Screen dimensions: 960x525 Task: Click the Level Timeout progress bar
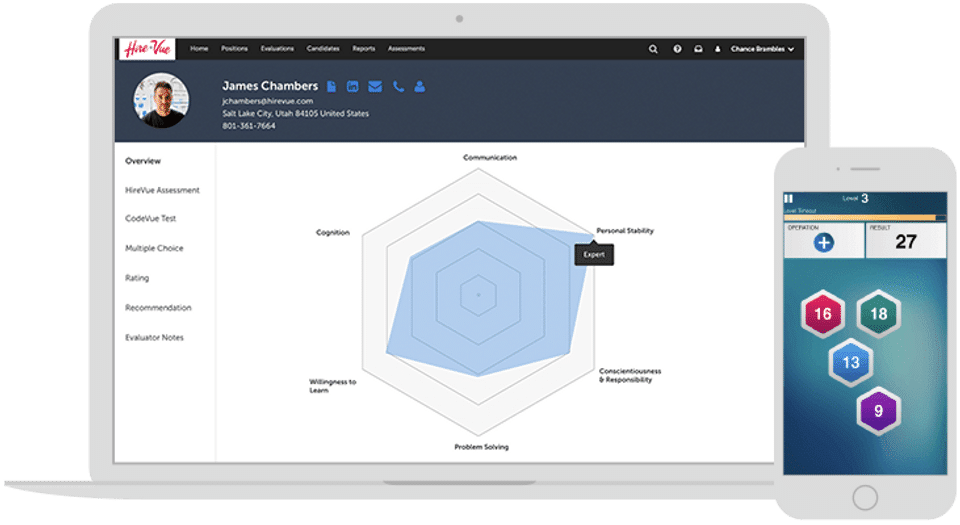click(864, 217)
